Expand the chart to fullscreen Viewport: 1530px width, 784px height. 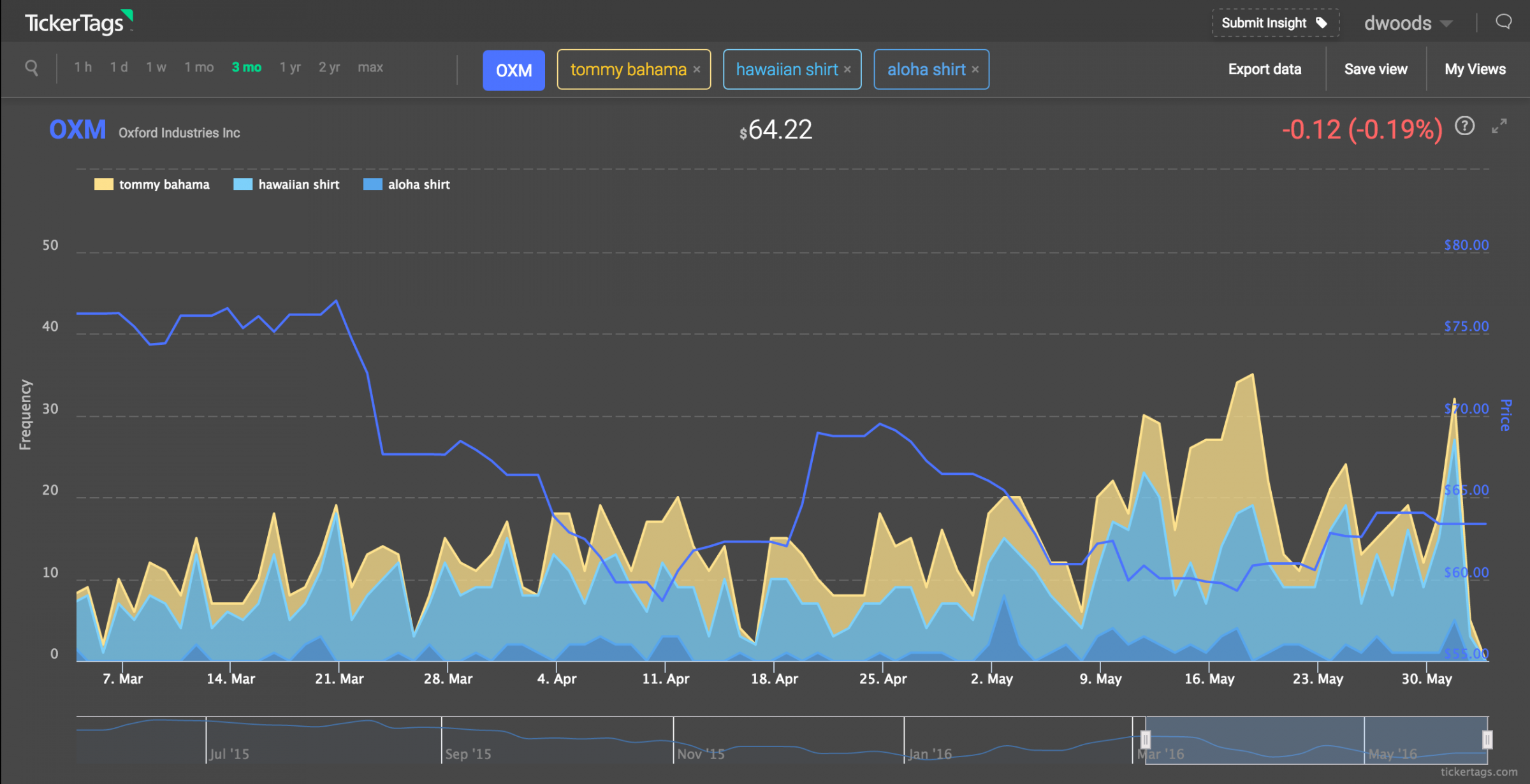coord(1499,126)
